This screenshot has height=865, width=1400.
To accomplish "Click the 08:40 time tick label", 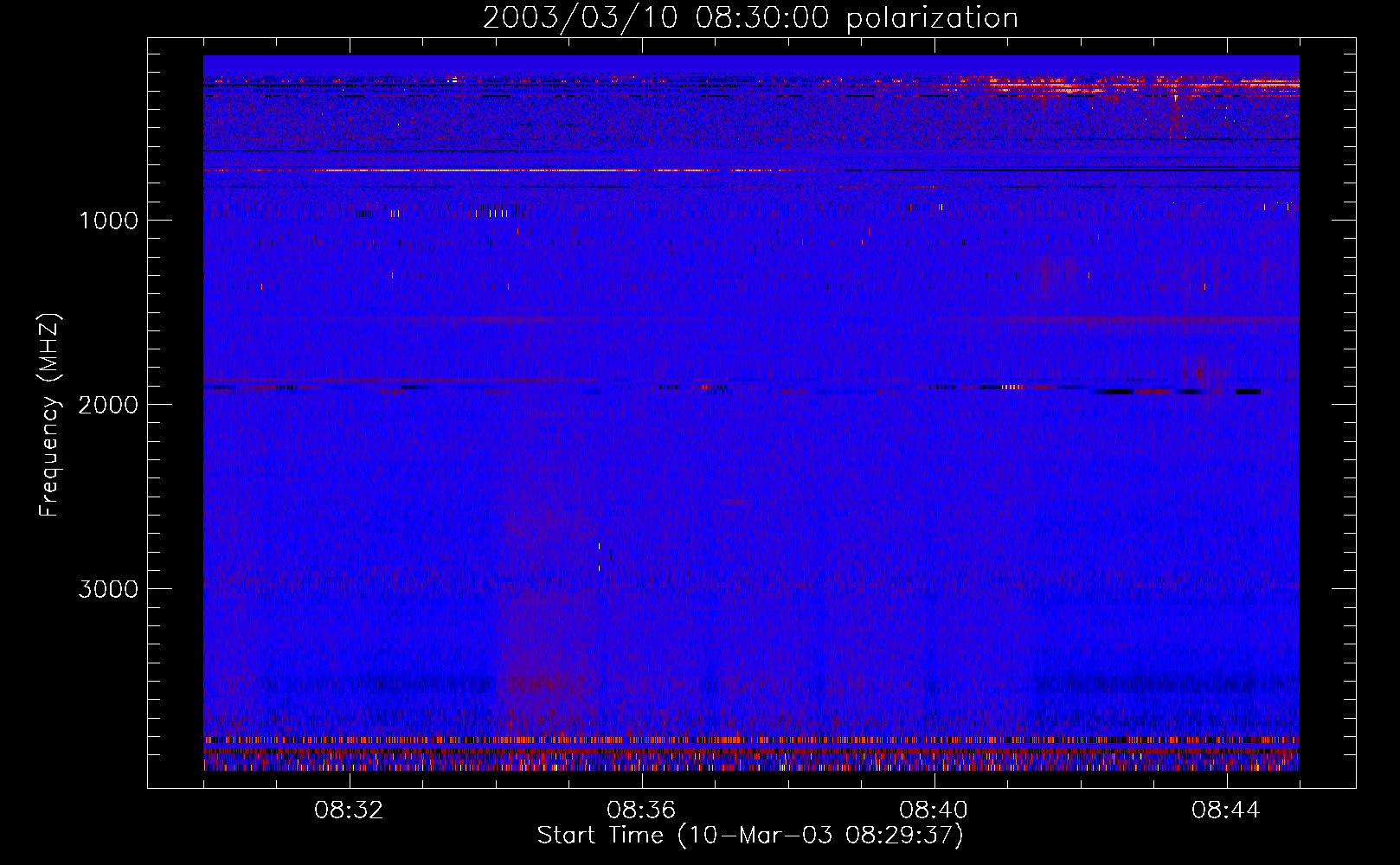I will [934, 811].
